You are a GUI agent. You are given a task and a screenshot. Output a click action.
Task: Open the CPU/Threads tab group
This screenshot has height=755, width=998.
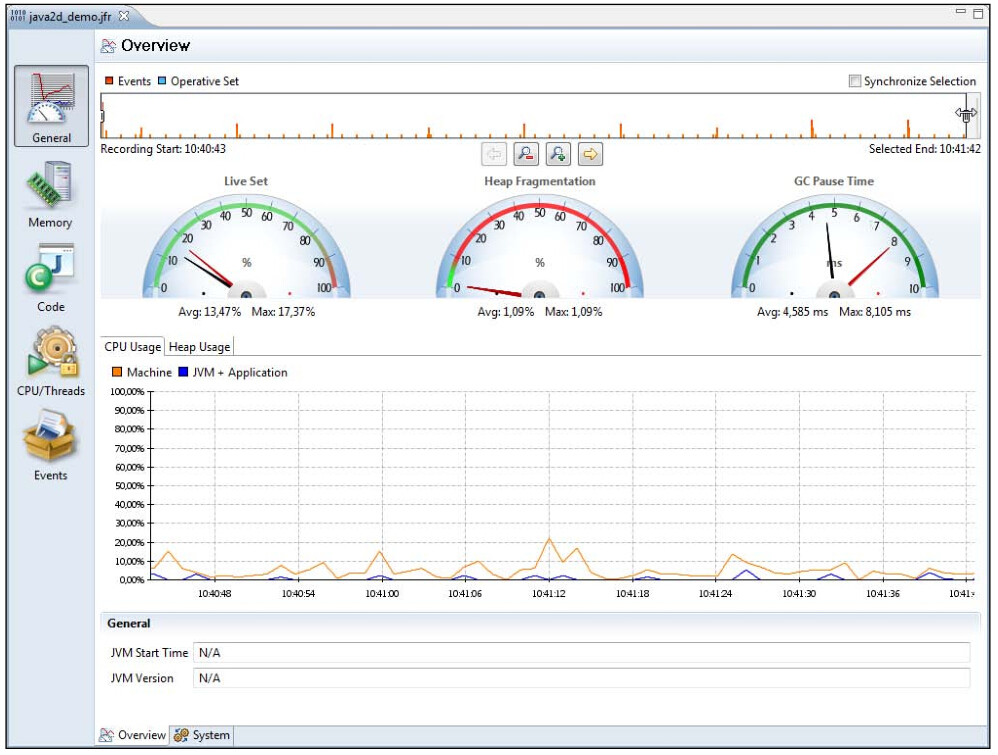click(50, 357)
